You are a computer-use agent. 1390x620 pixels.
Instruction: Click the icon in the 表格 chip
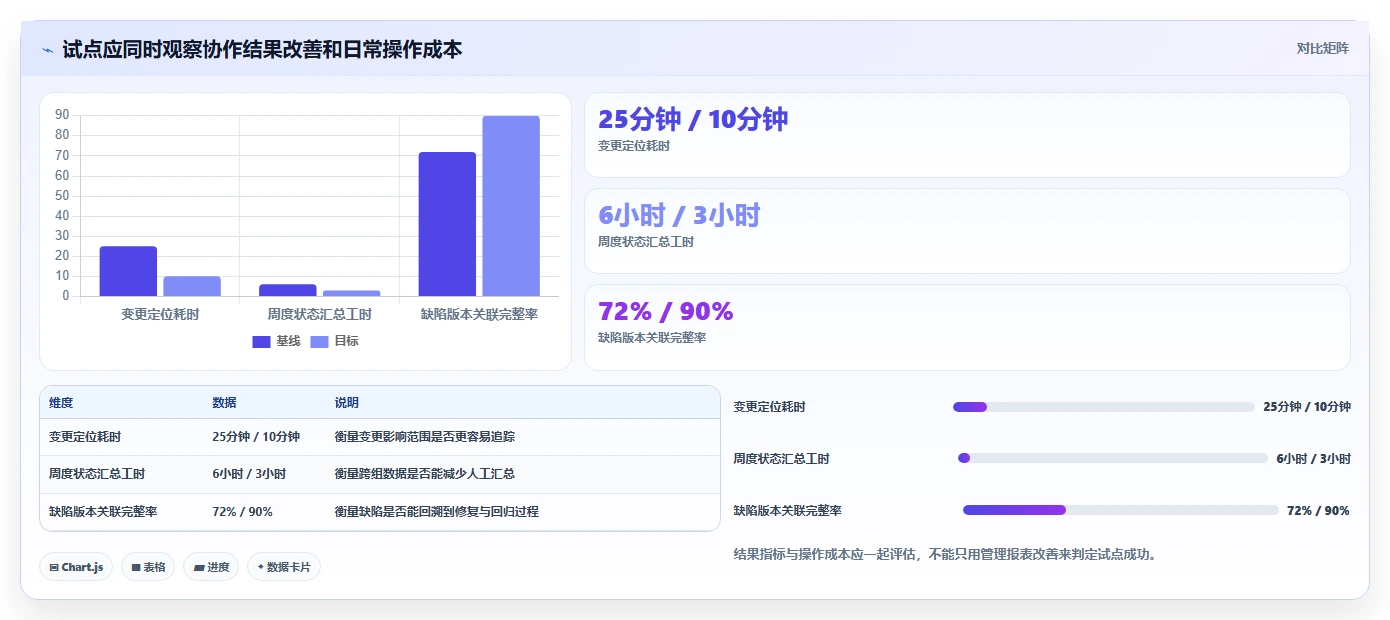pyautogui.click(x=135, y=567)
